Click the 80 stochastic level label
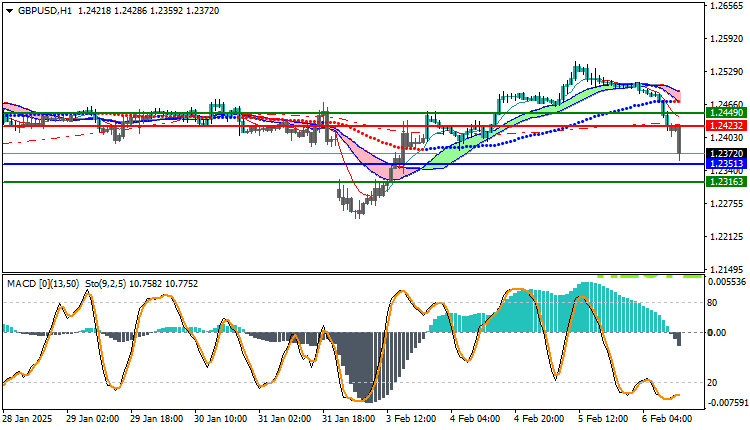 (712, 303)
